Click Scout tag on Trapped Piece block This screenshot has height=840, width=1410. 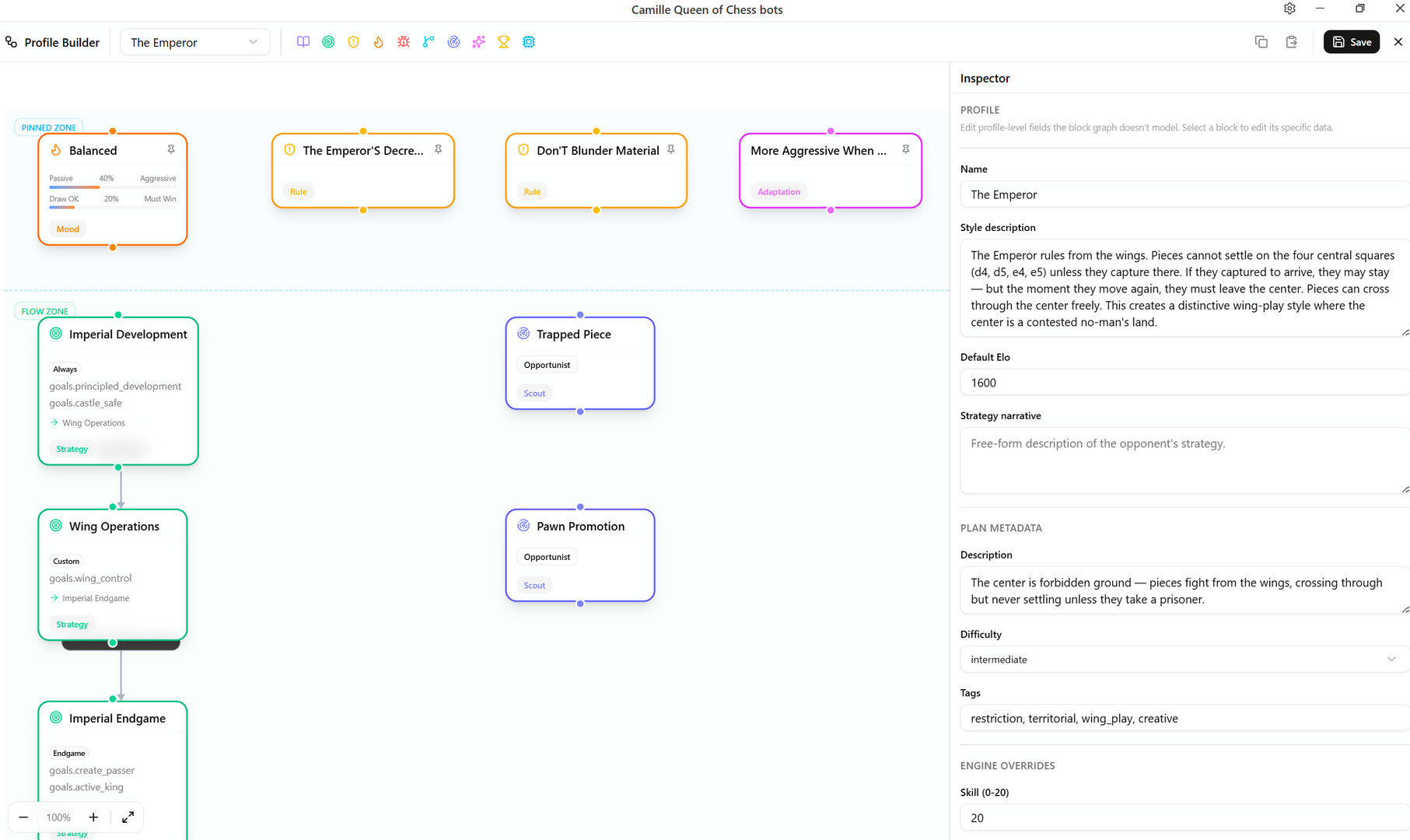pyautogui.click(x=534, y=394)
